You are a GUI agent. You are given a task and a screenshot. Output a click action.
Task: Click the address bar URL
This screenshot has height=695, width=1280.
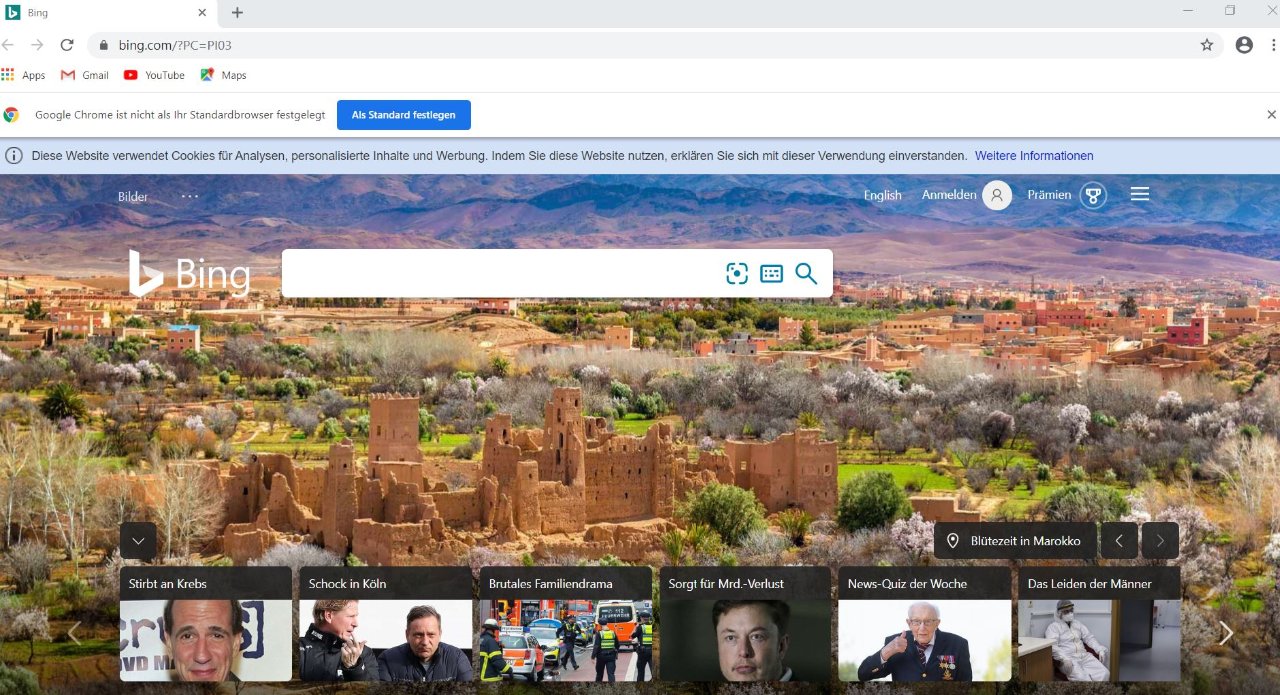tap(175, 45)
